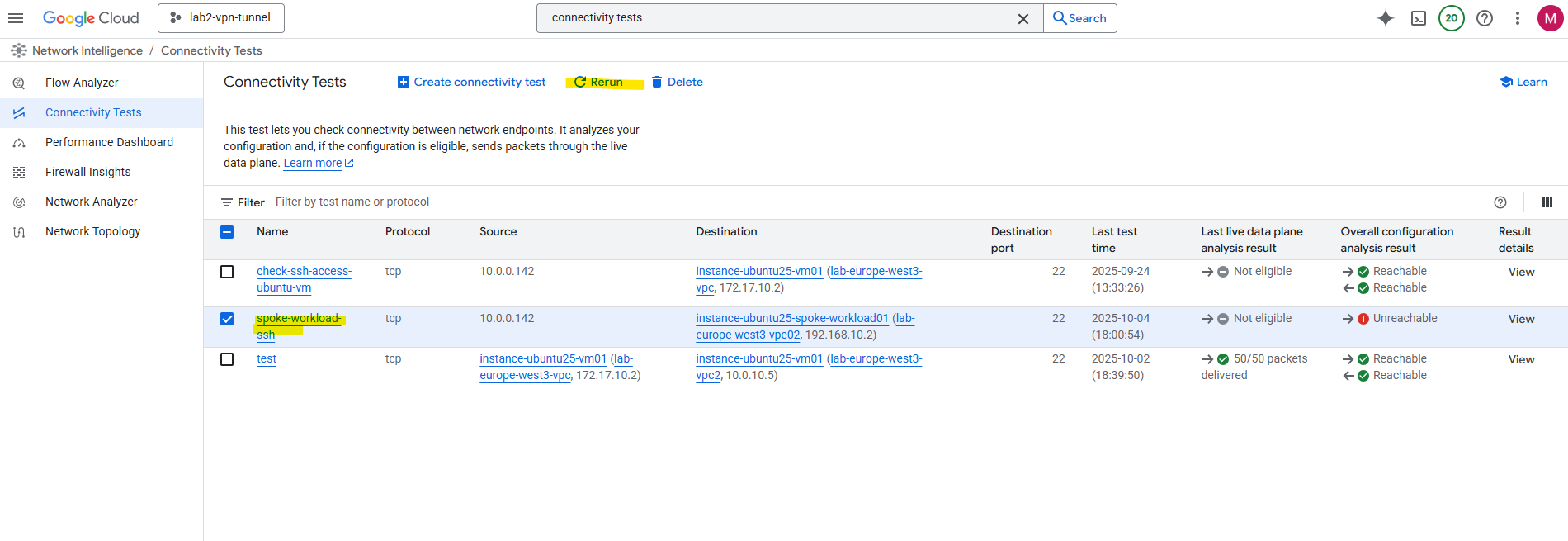Image resolution: width=1568 pixels, height=541 pixels.
Task: Go to Firewall Insights in the sidebar
Action: [87, 172]
